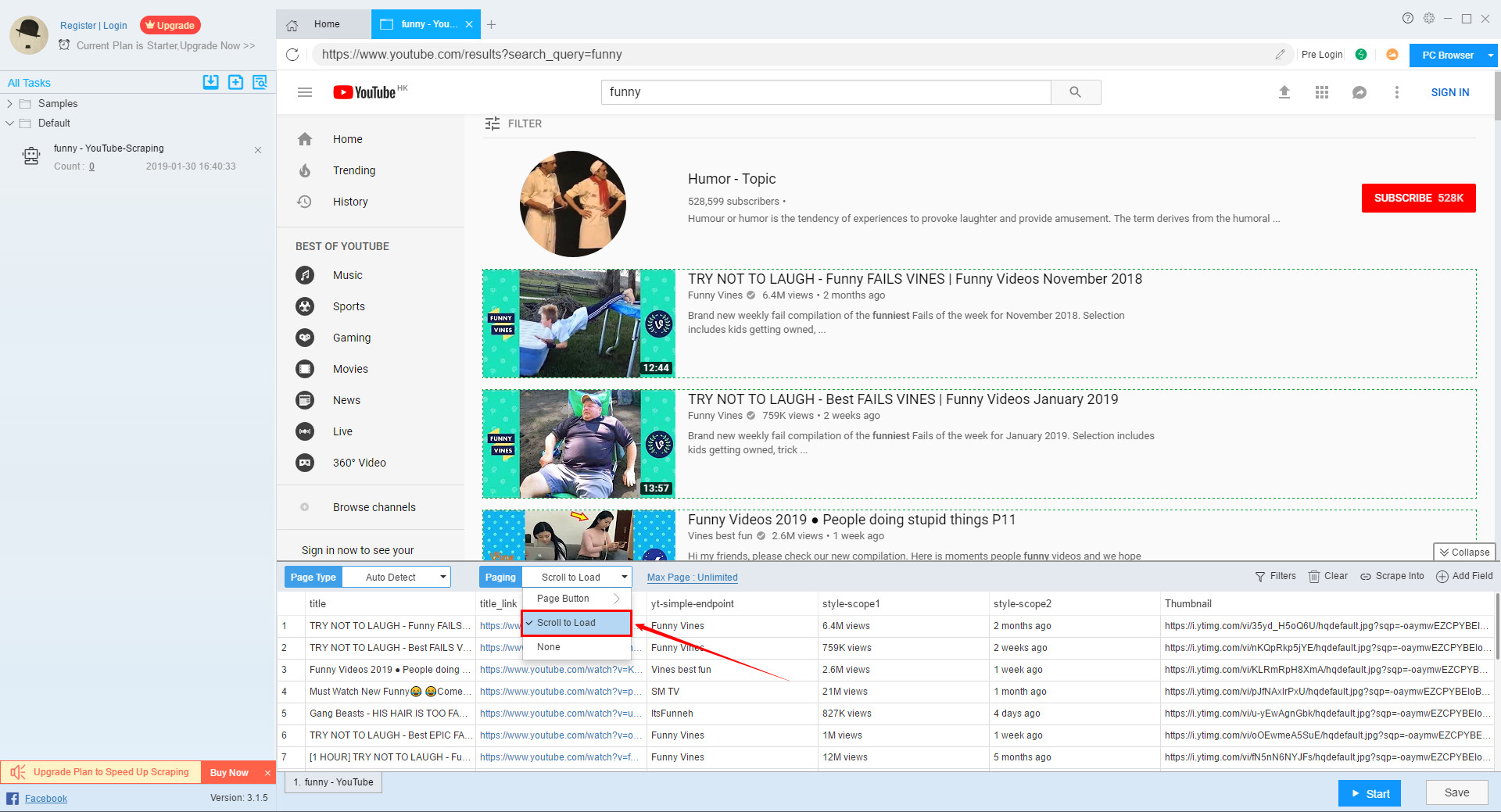Click the green status icon beside Pre Login
1501x812 pixels.
pos(1361,55)
